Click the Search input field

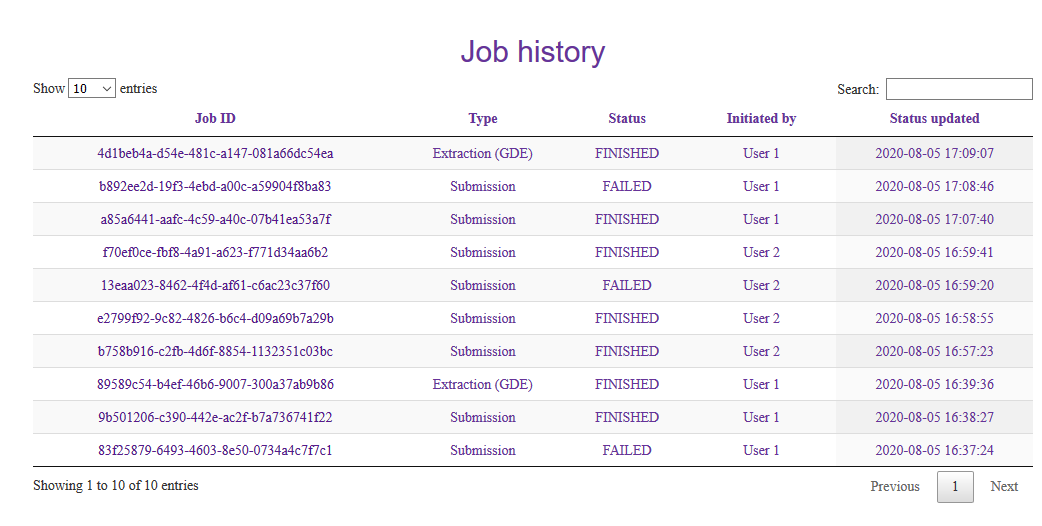tap(958, 89)
